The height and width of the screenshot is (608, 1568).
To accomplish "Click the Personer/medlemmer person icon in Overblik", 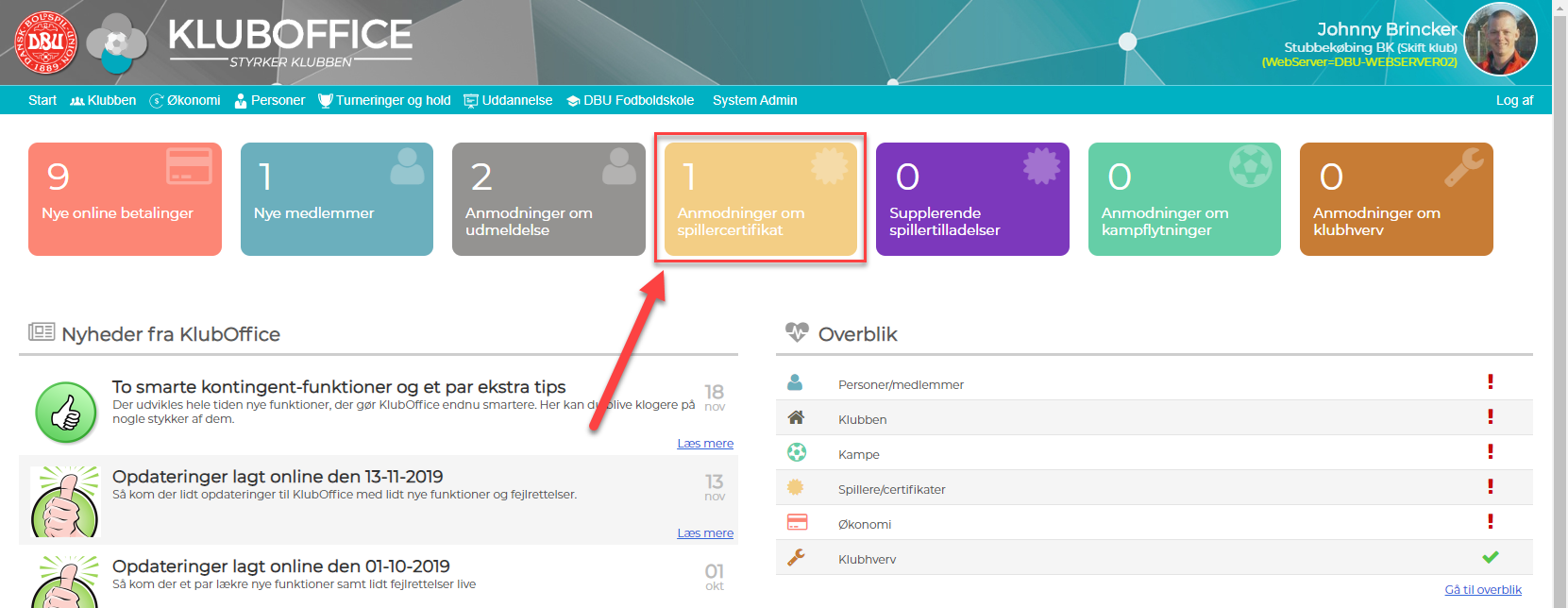I will [x=795, y=382].
